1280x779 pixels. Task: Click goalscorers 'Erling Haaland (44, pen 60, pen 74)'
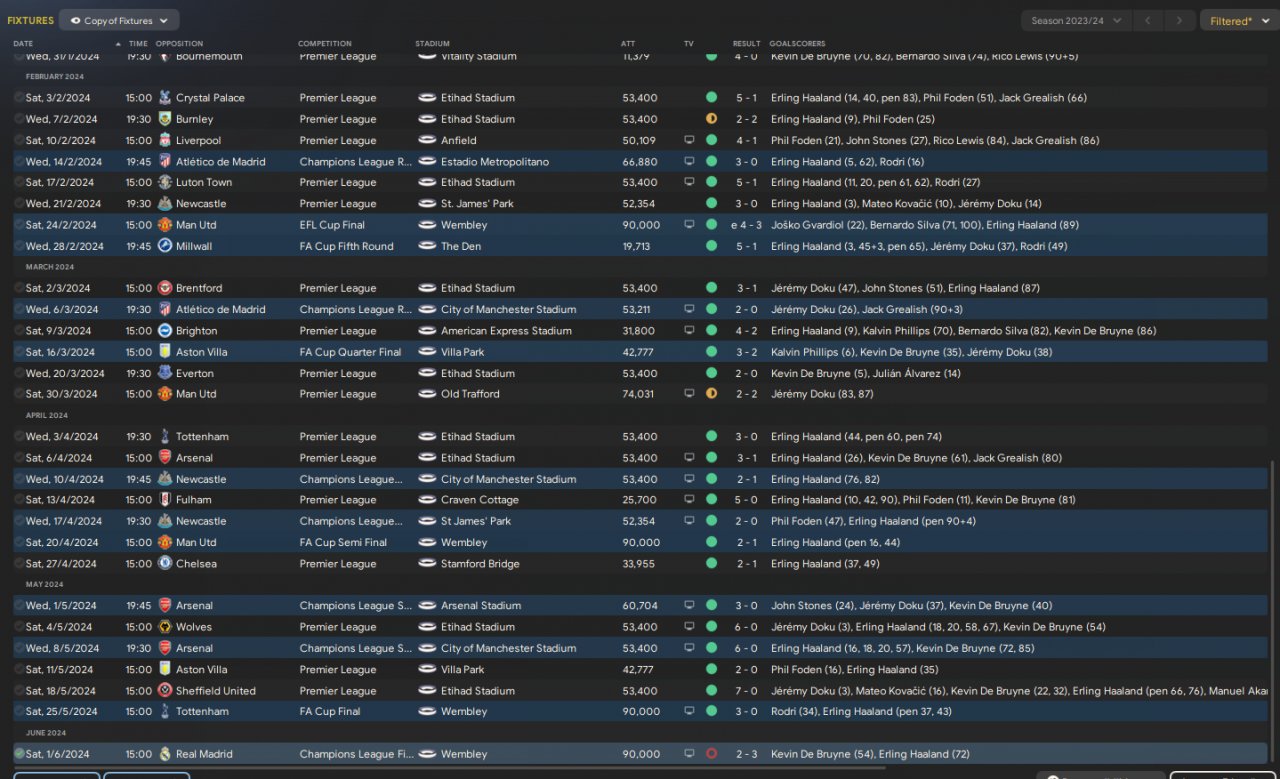click(856, 437)
